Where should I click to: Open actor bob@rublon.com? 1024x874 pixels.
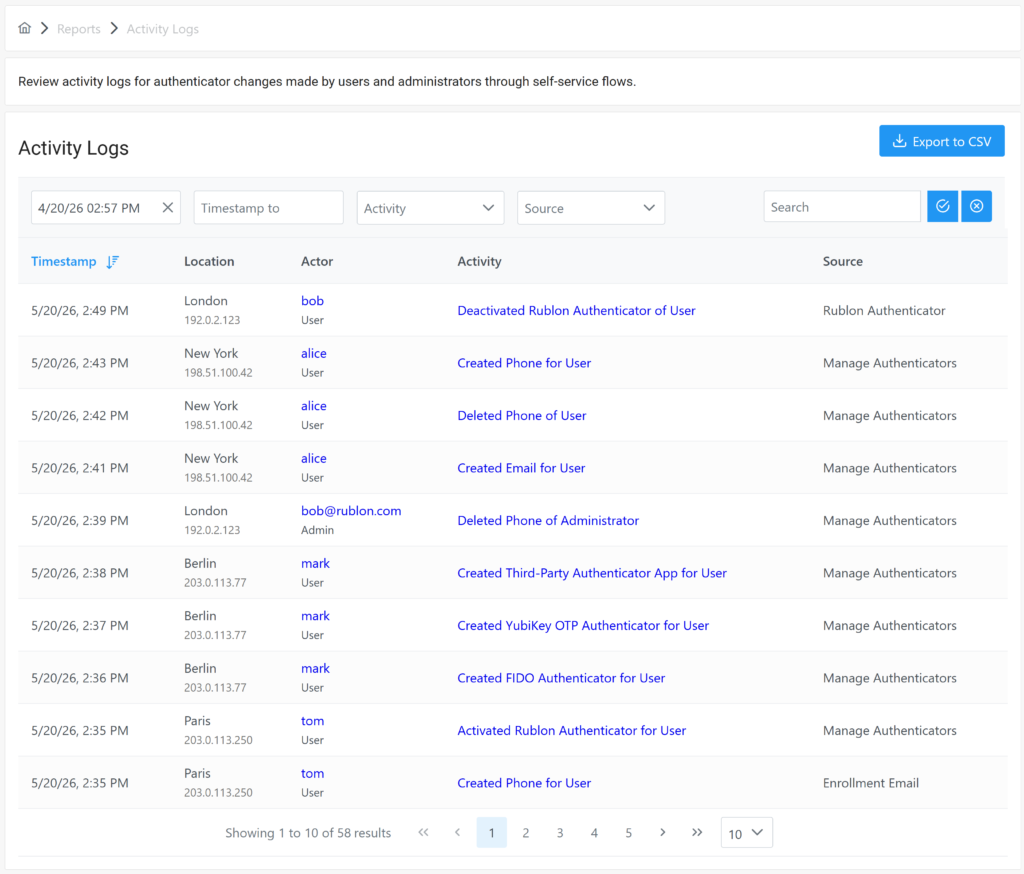tap(351, 511)
